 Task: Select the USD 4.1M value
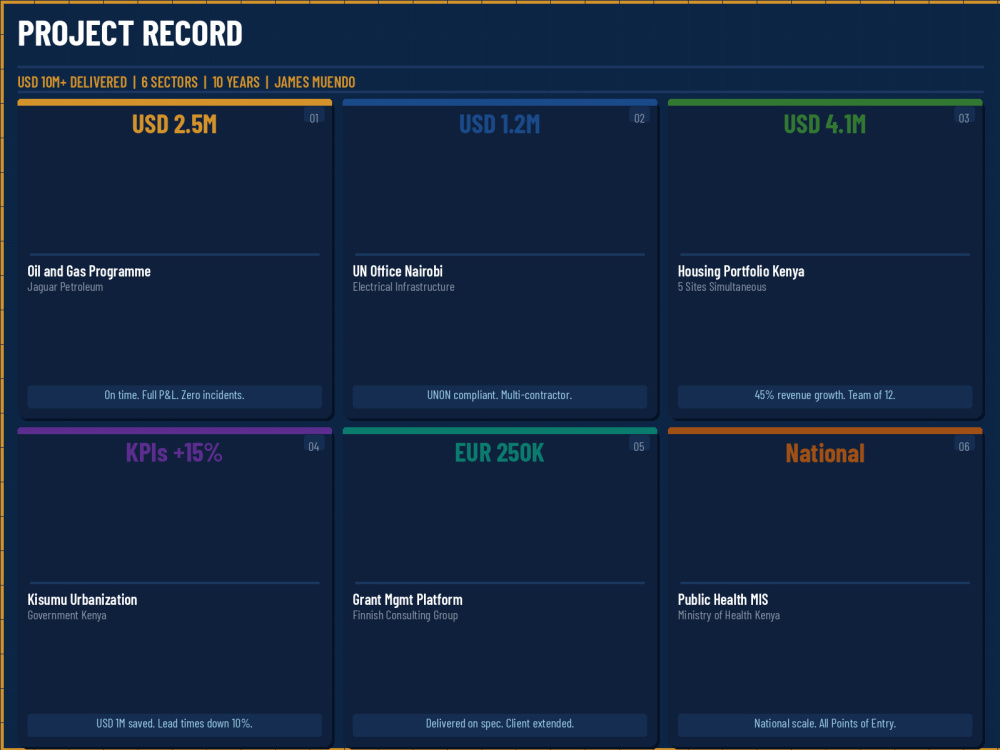[x=825, y=124]
